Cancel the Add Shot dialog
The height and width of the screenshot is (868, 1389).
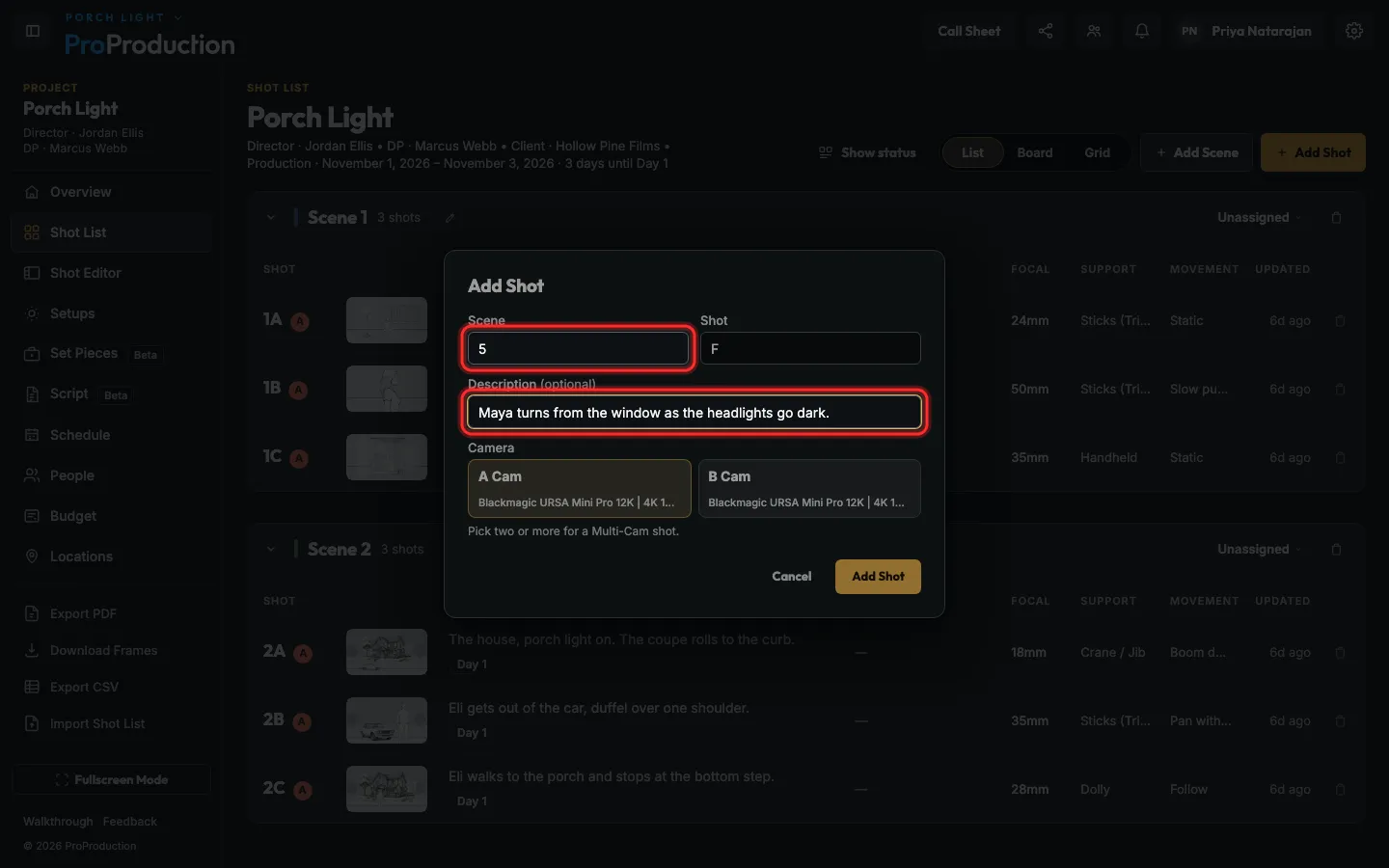[792, 577]
